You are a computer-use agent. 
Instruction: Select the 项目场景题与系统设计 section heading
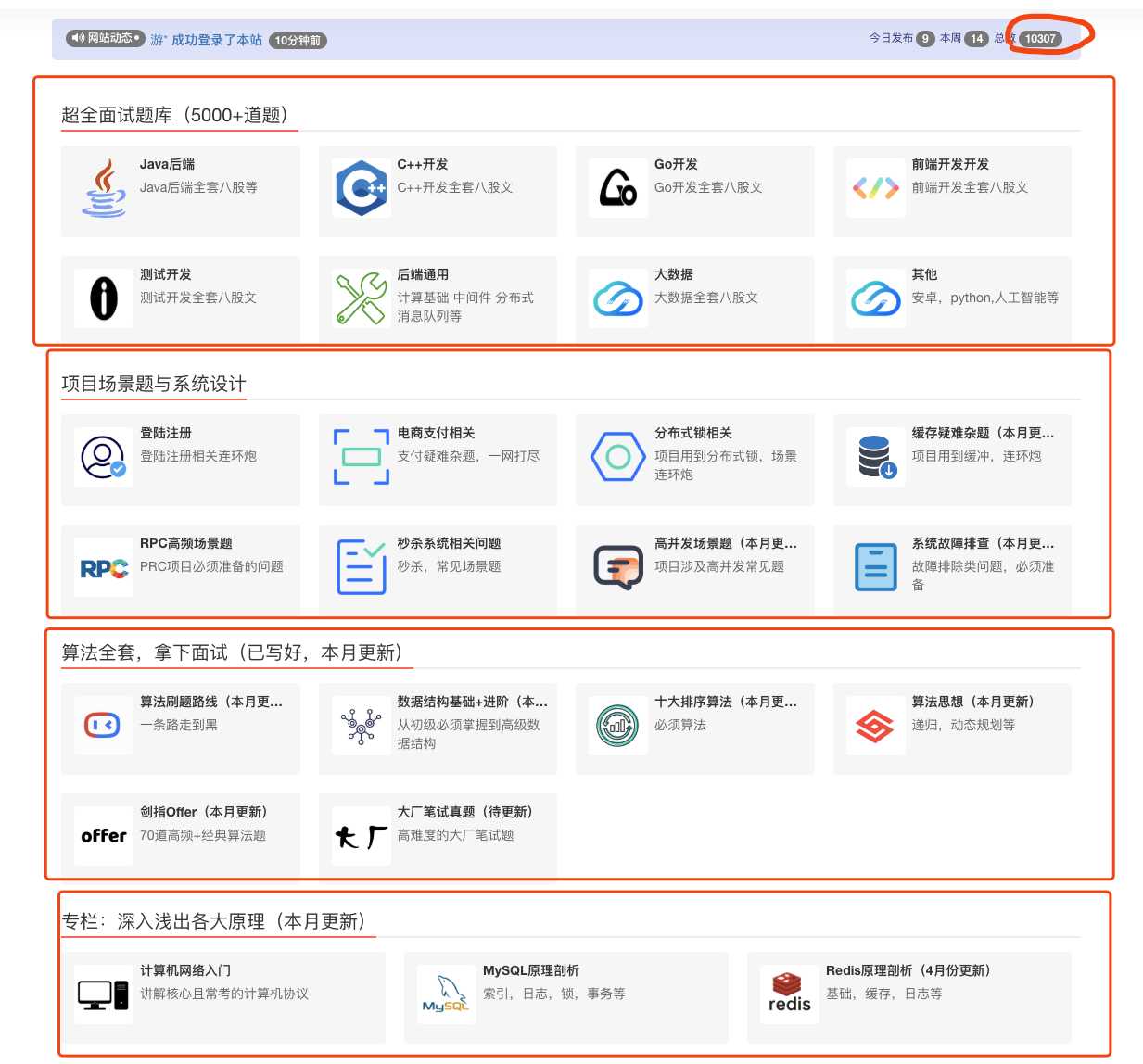[154, 384]
